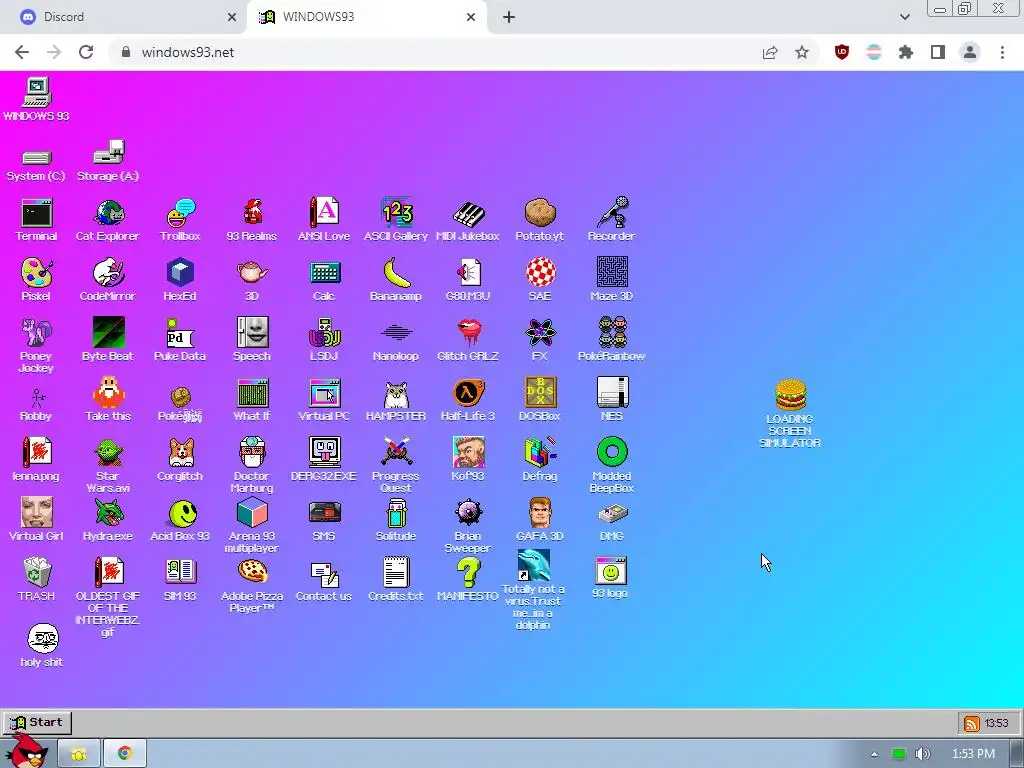Open the CodeMirror icon
The height and width of the screenshot is (768, 1024).
(108, 280)
